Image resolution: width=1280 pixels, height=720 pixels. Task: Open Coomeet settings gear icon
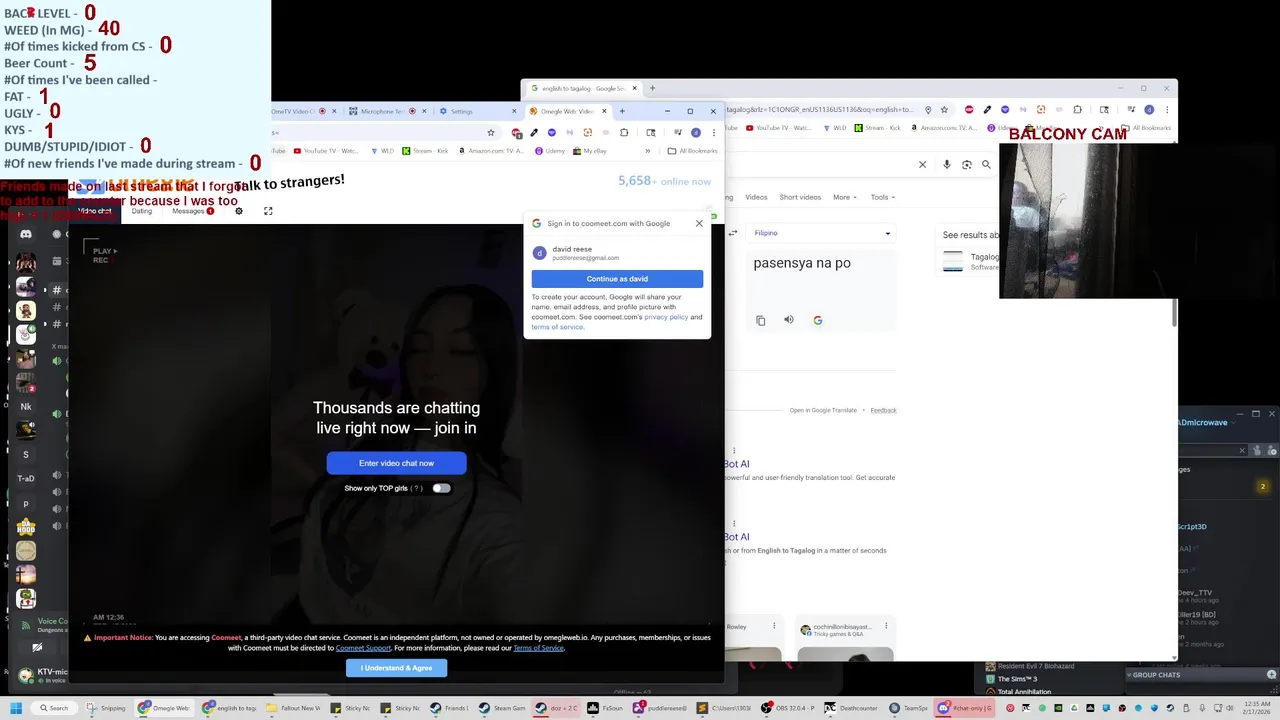pos(239,211)
